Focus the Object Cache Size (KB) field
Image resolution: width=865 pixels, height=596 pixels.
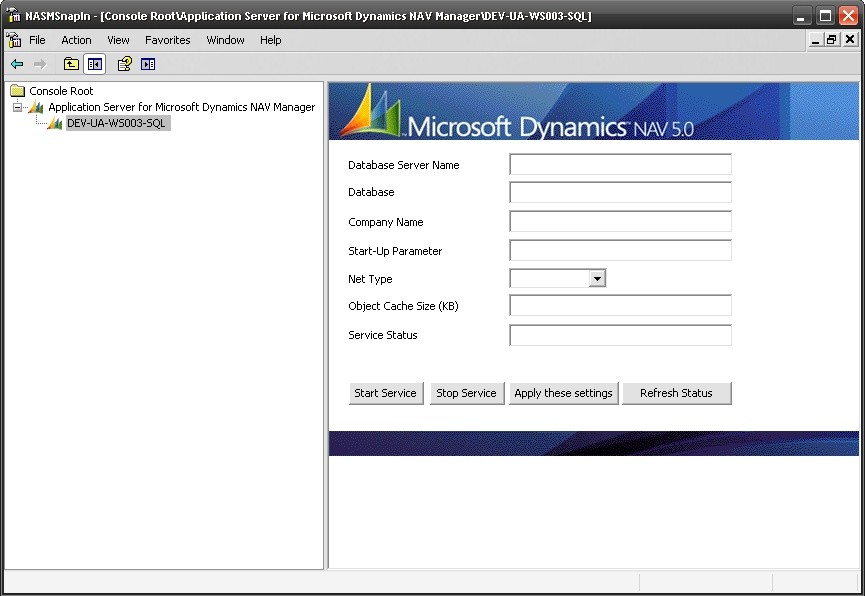pyautogui.click(x=621, y=305)
